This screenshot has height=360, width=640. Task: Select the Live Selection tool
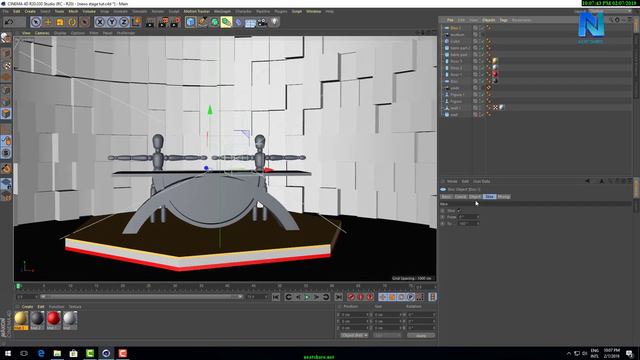pos(36,22)
